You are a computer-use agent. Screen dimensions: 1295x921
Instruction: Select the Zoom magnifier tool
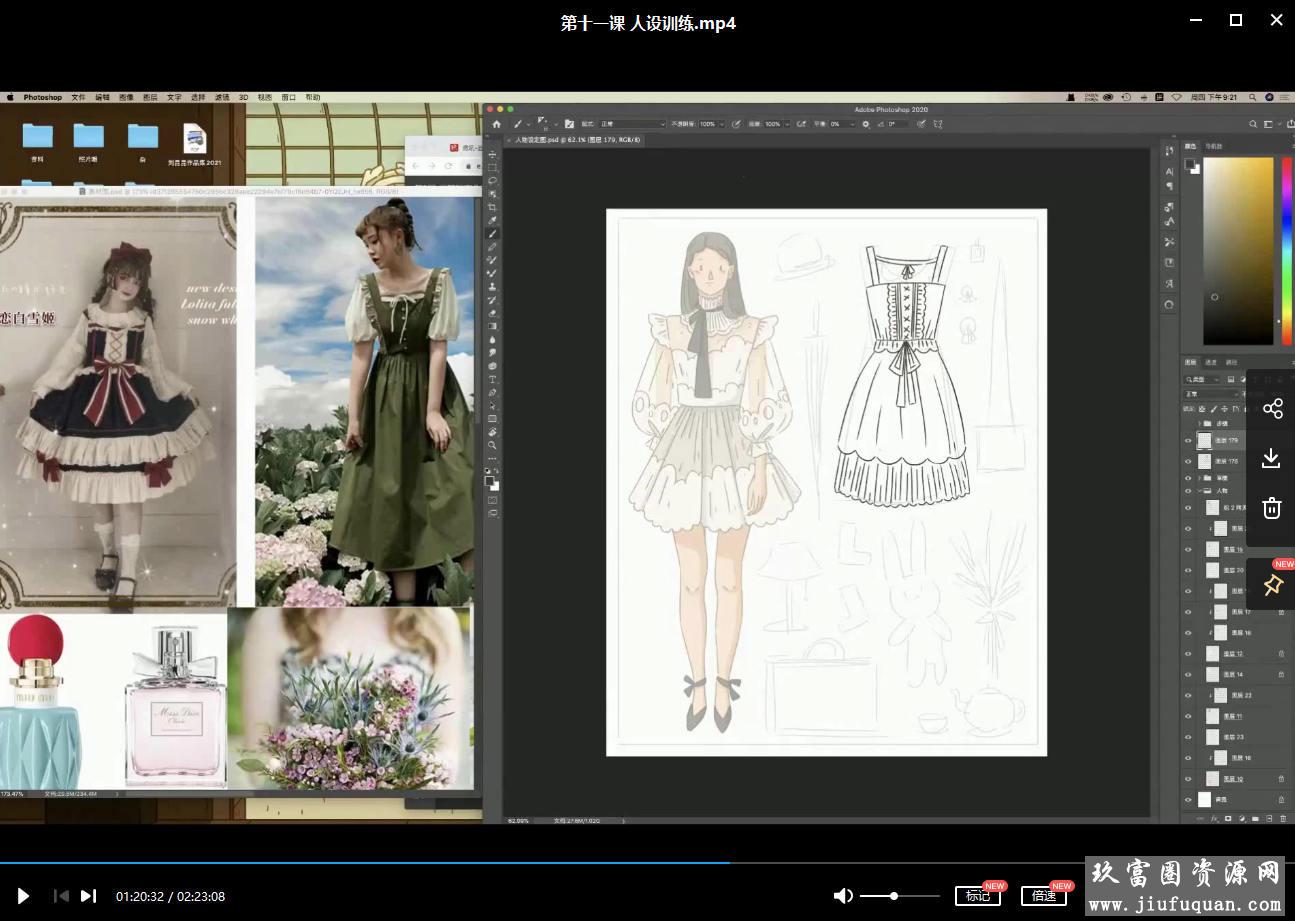tap(492, 445)
